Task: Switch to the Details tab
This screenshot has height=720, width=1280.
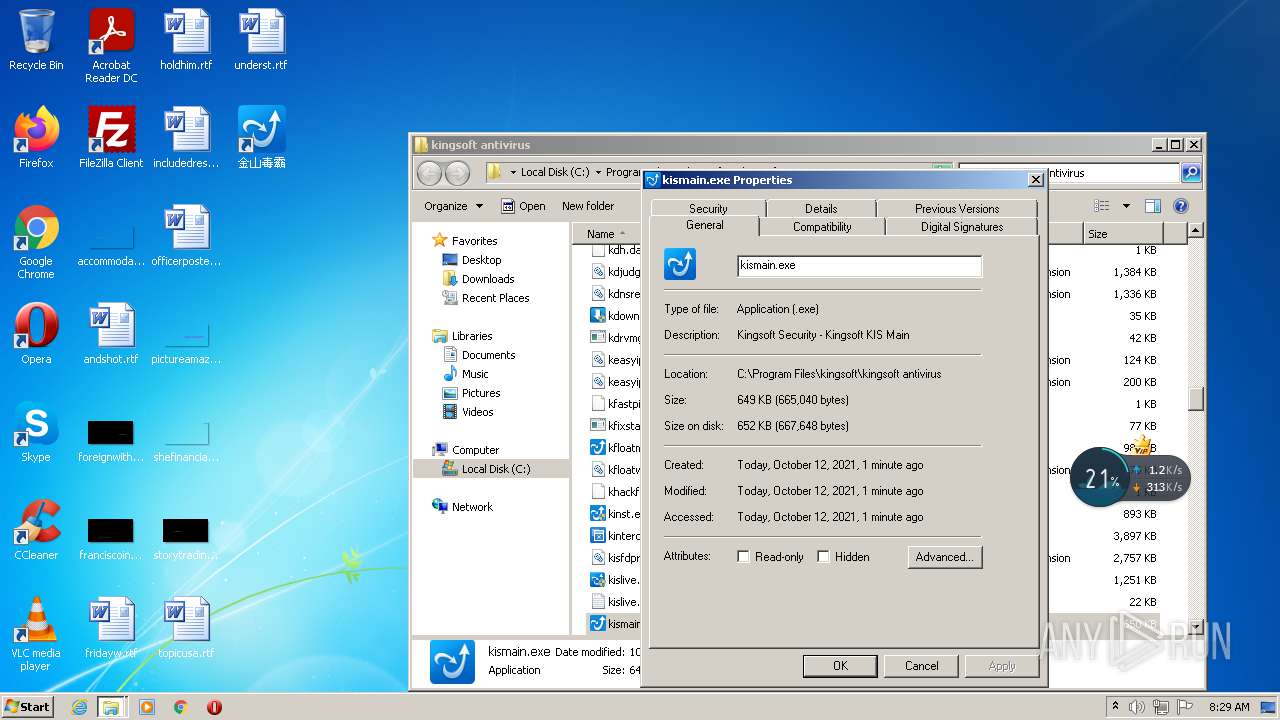Action: coord(821,208)
